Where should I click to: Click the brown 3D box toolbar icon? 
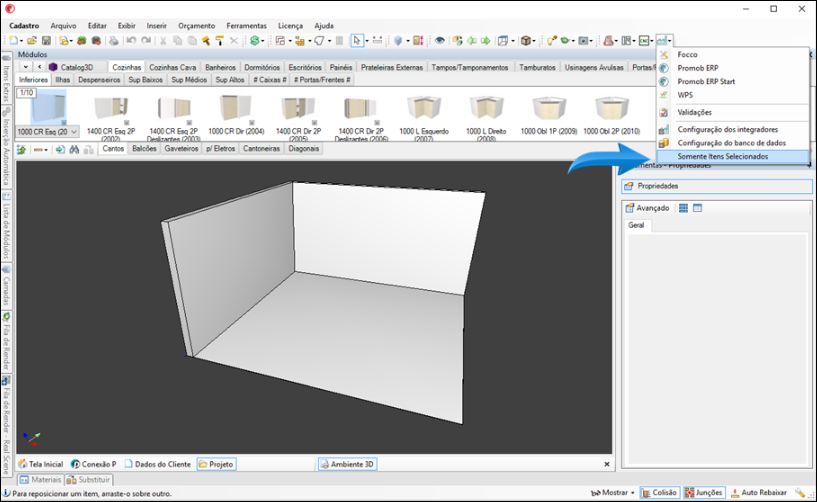pos(526,40)
